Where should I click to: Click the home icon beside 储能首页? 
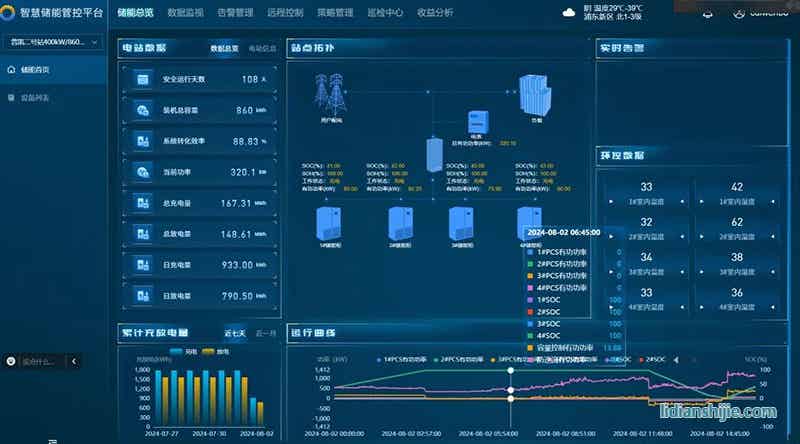(11, 70)
